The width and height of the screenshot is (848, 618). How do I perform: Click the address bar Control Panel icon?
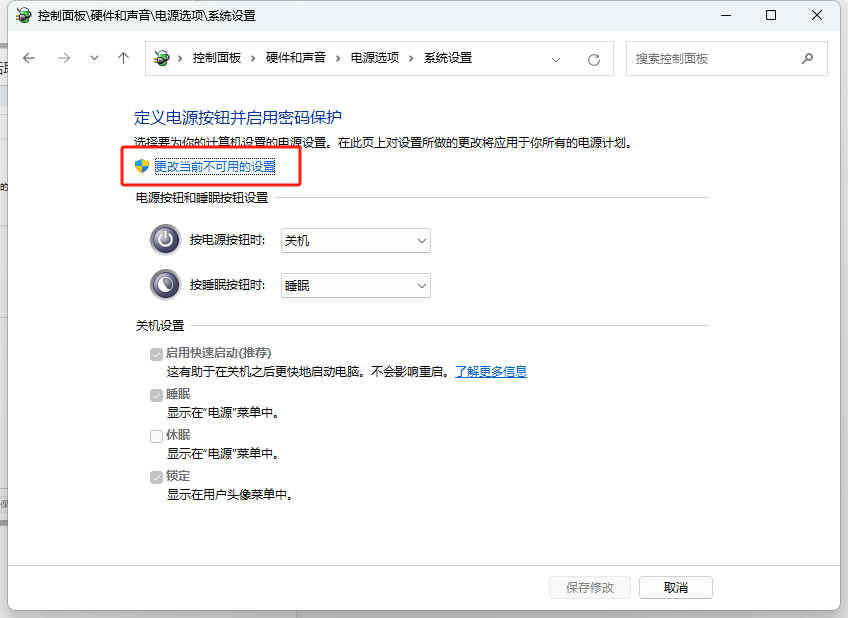pyautogui.click(x=162, y=59)
